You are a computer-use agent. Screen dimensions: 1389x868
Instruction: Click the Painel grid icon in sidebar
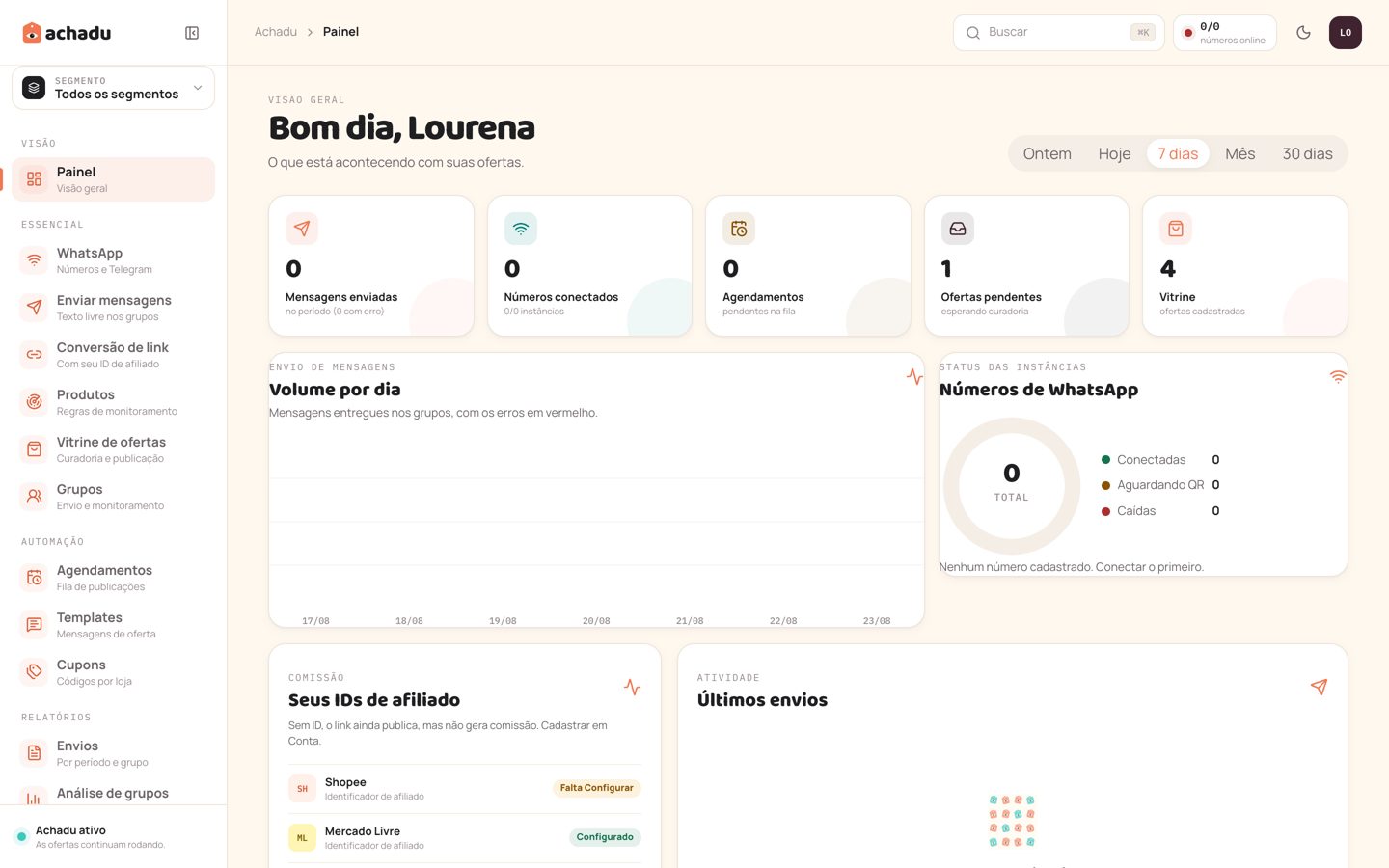35,179
